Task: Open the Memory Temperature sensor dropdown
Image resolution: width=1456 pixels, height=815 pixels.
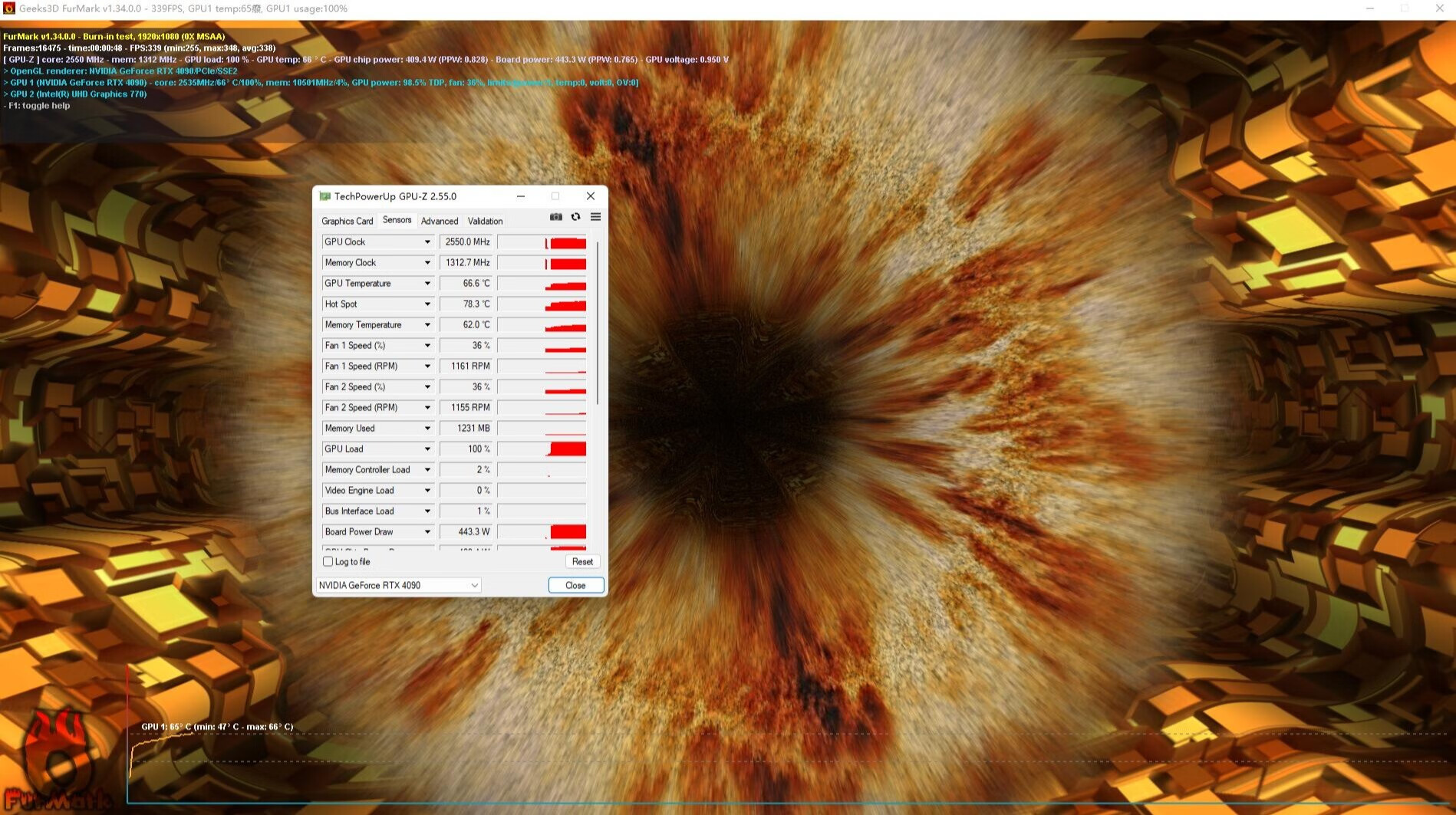Action: [x=427, y=325]
